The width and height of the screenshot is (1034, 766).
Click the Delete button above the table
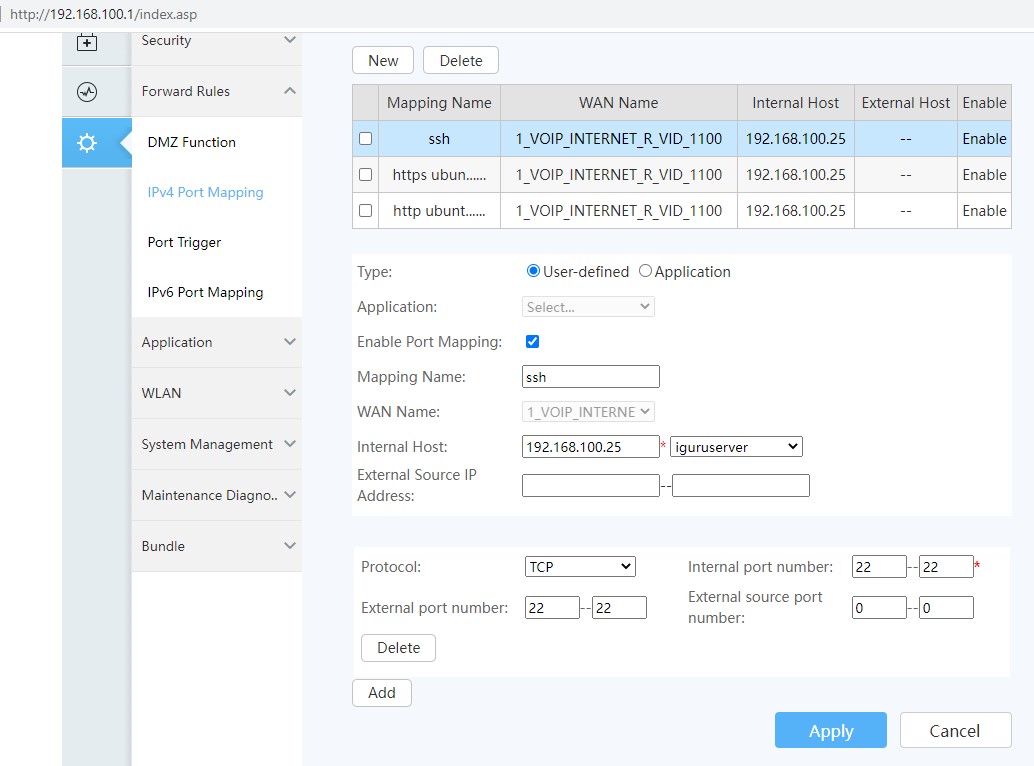tap(460, 61)
